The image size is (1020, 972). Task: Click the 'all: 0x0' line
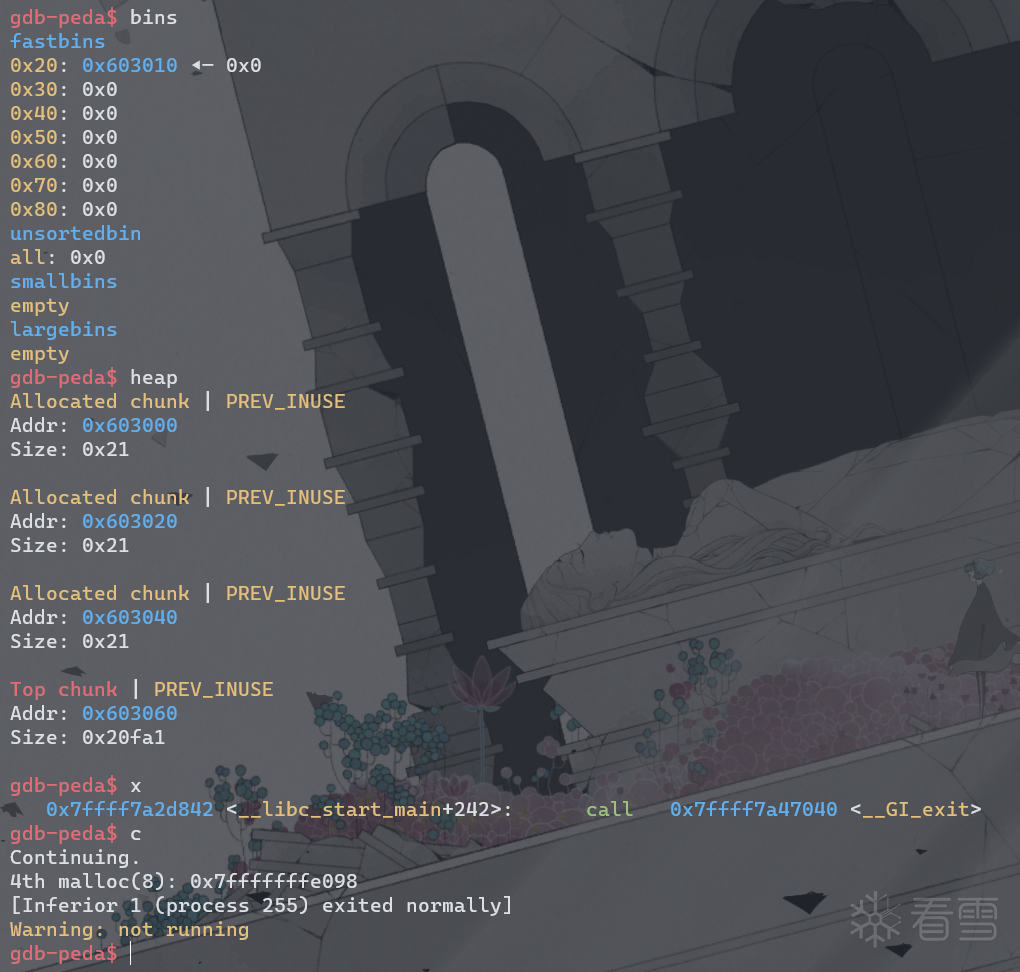[x=58, y=258]
